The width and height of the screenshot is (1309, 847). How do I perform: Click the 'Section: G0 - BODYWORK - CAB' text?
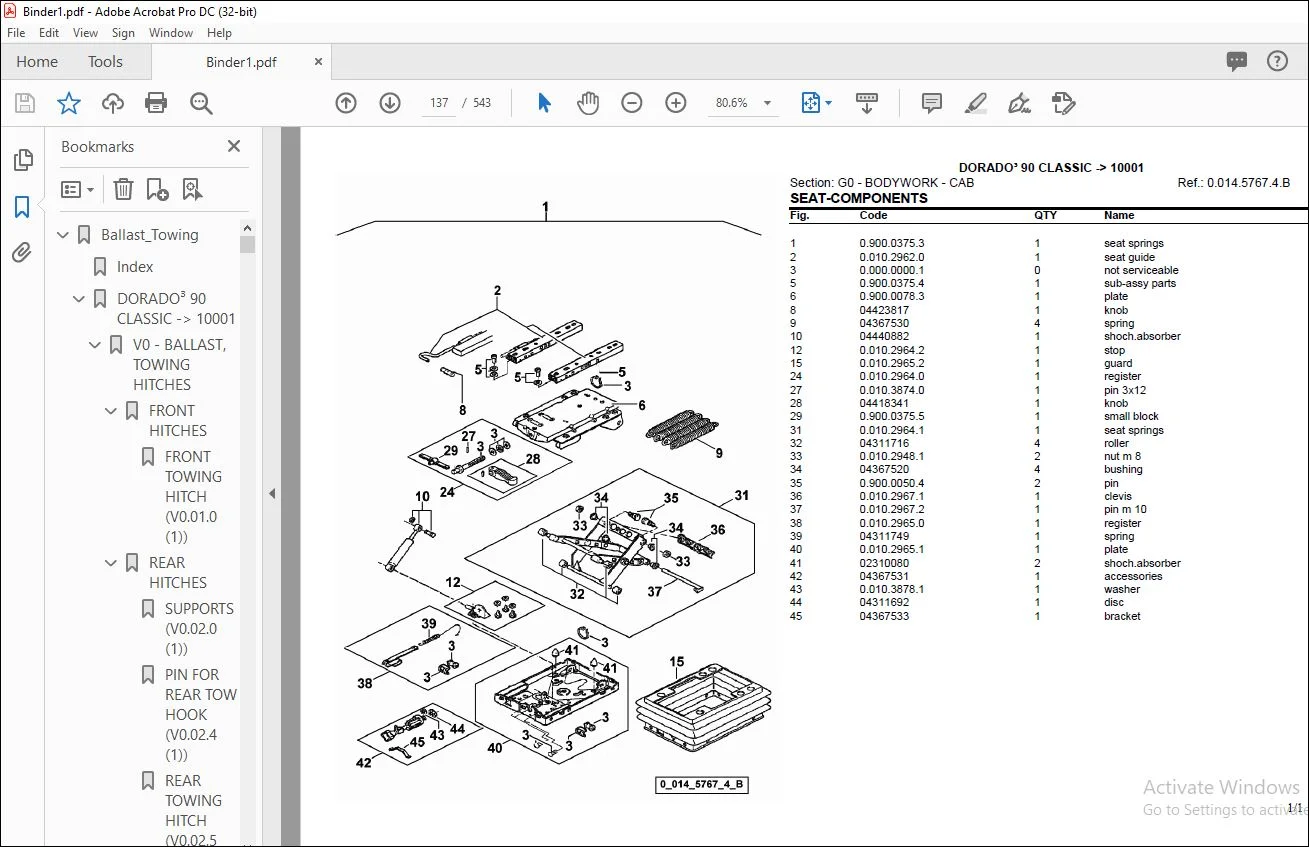pyautogui.click(x=882, y=183)
